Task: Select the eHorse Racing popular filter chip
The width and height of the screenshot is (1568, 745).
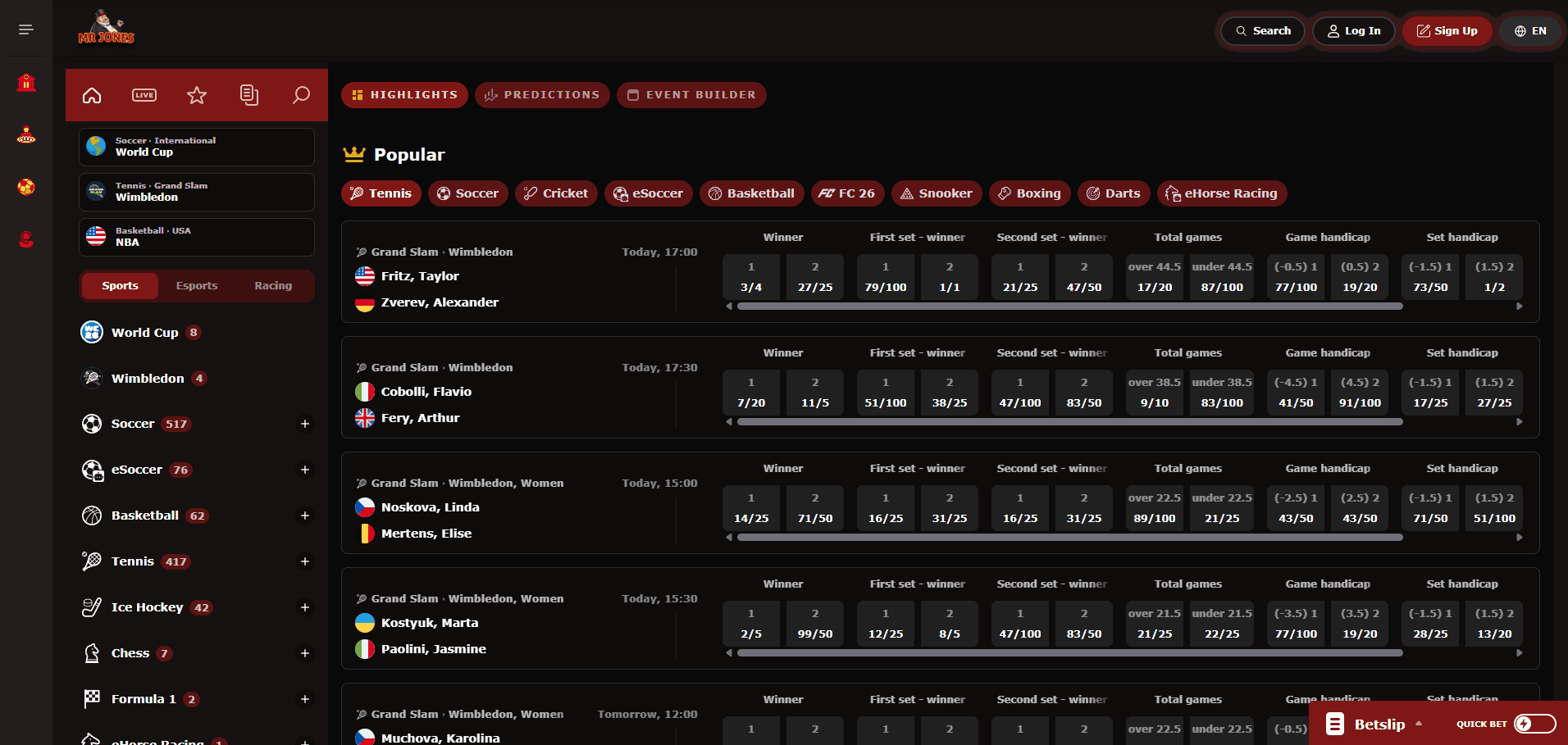Action: click(1222, 193)
